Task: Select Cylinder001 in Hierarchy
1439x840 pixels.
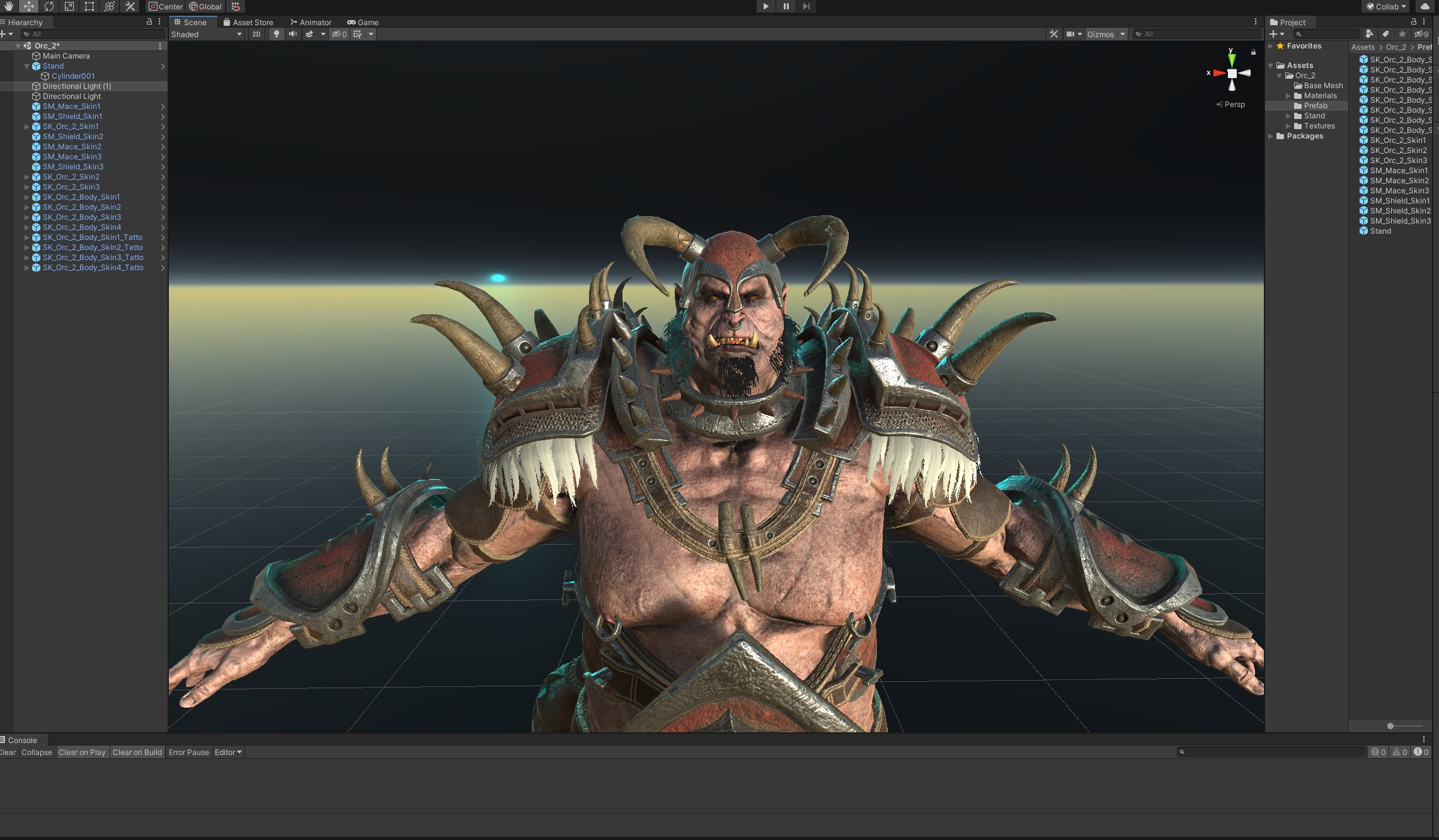Action: point(73,76)
